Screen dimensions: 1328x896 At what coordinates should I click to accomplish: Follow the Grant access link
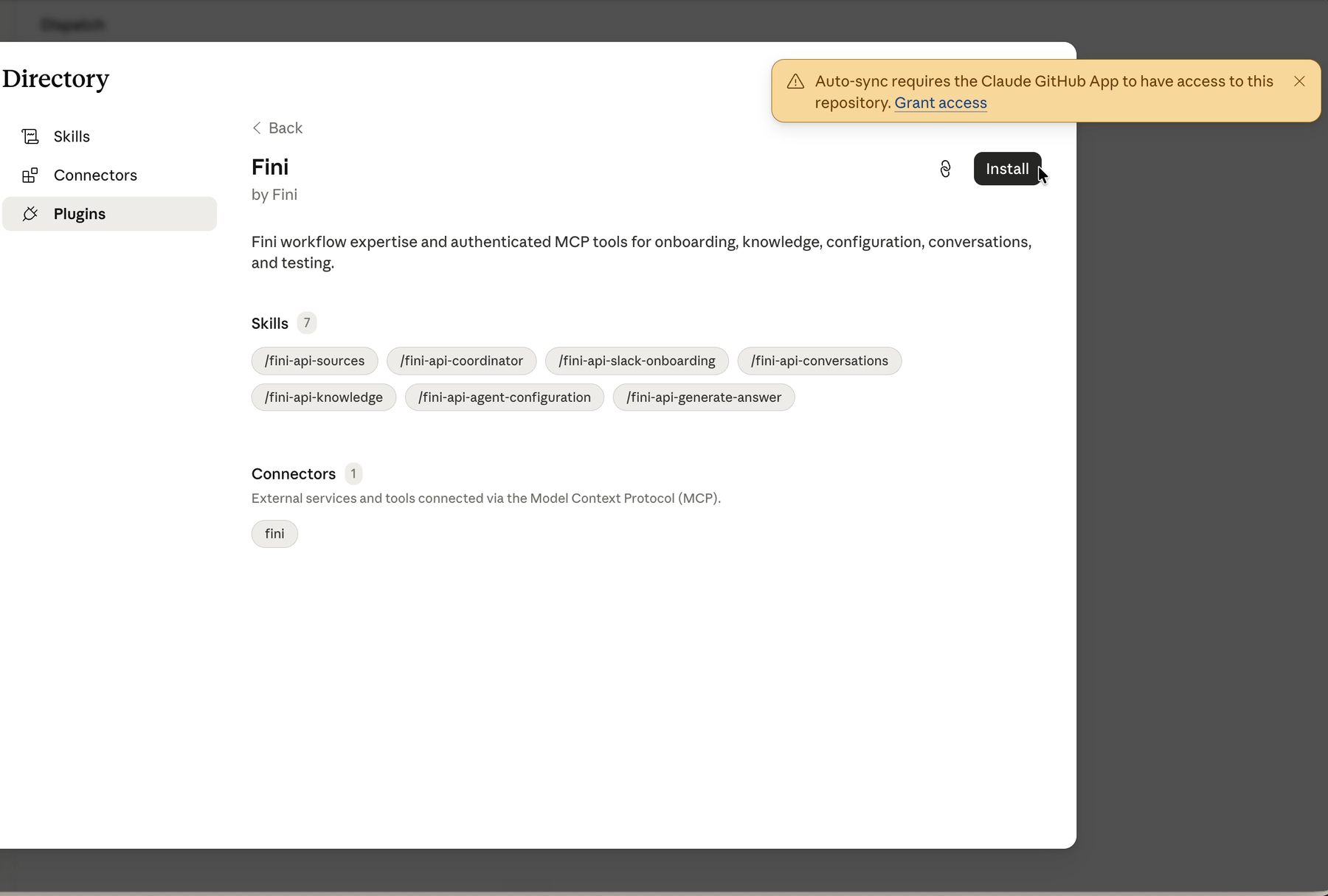pos(941,103)
